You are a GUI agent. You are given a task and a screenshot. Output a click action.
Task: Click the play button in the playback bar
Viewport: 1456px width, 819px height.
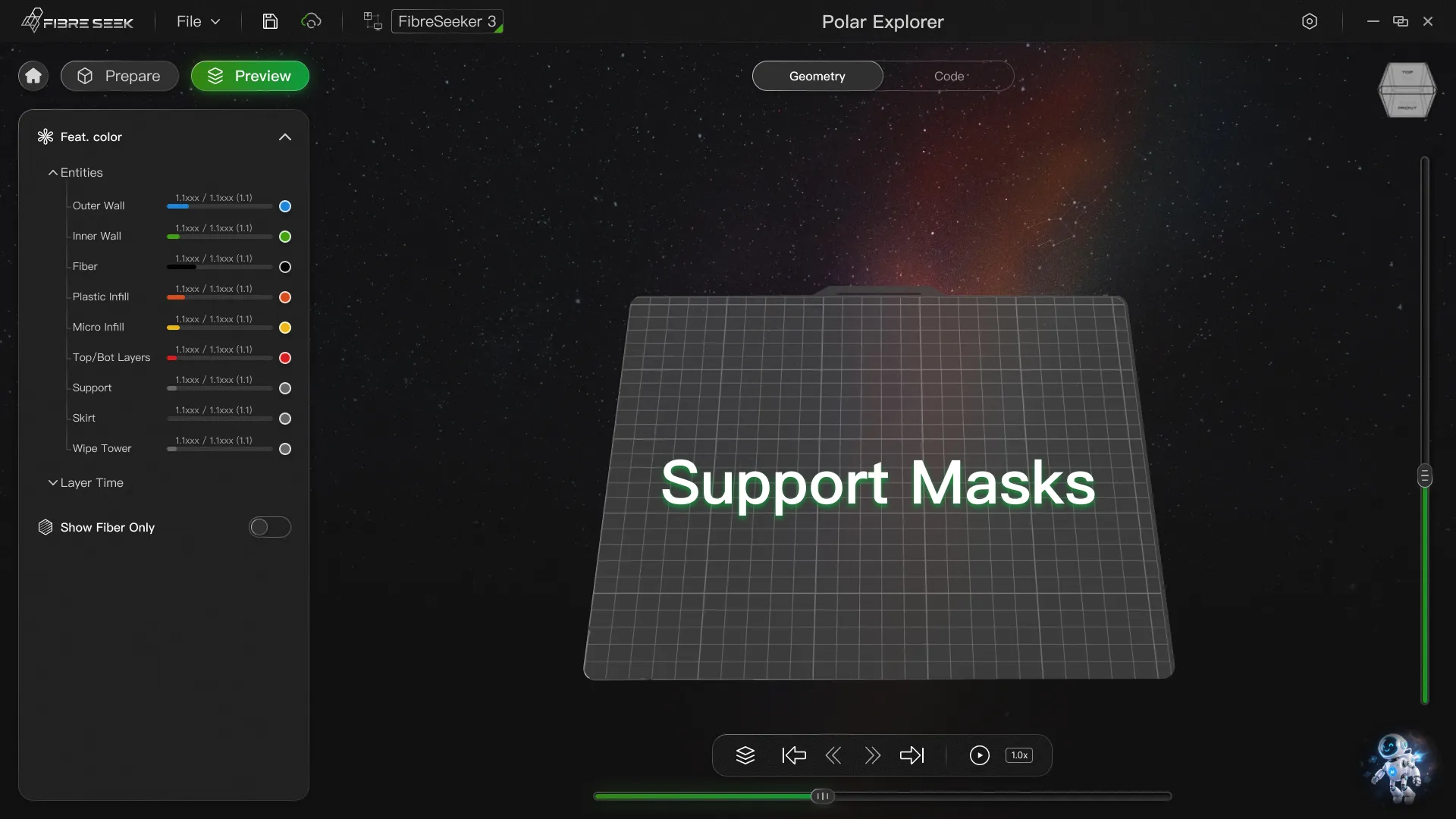[x=979, y=755]
